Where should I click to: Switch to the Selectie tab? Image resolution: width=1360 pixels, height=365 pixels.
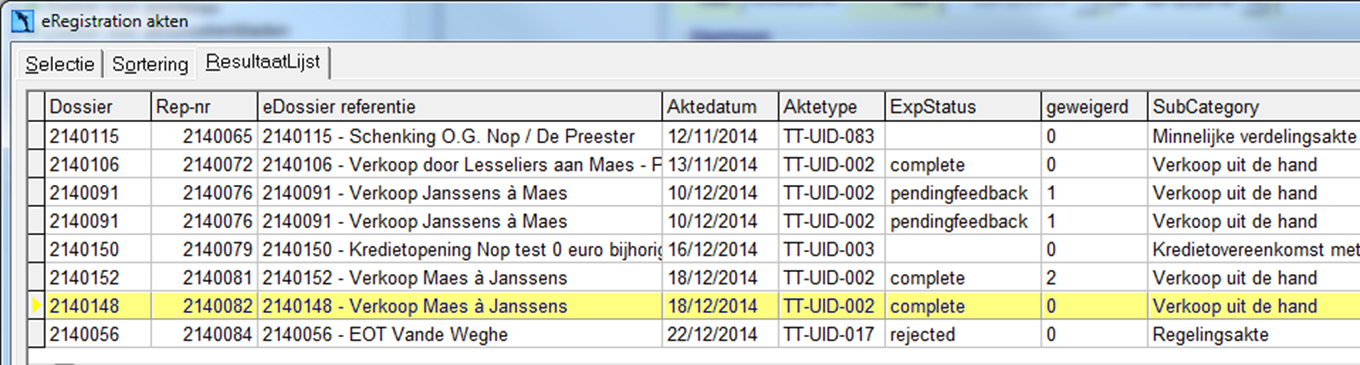[61, 64]
